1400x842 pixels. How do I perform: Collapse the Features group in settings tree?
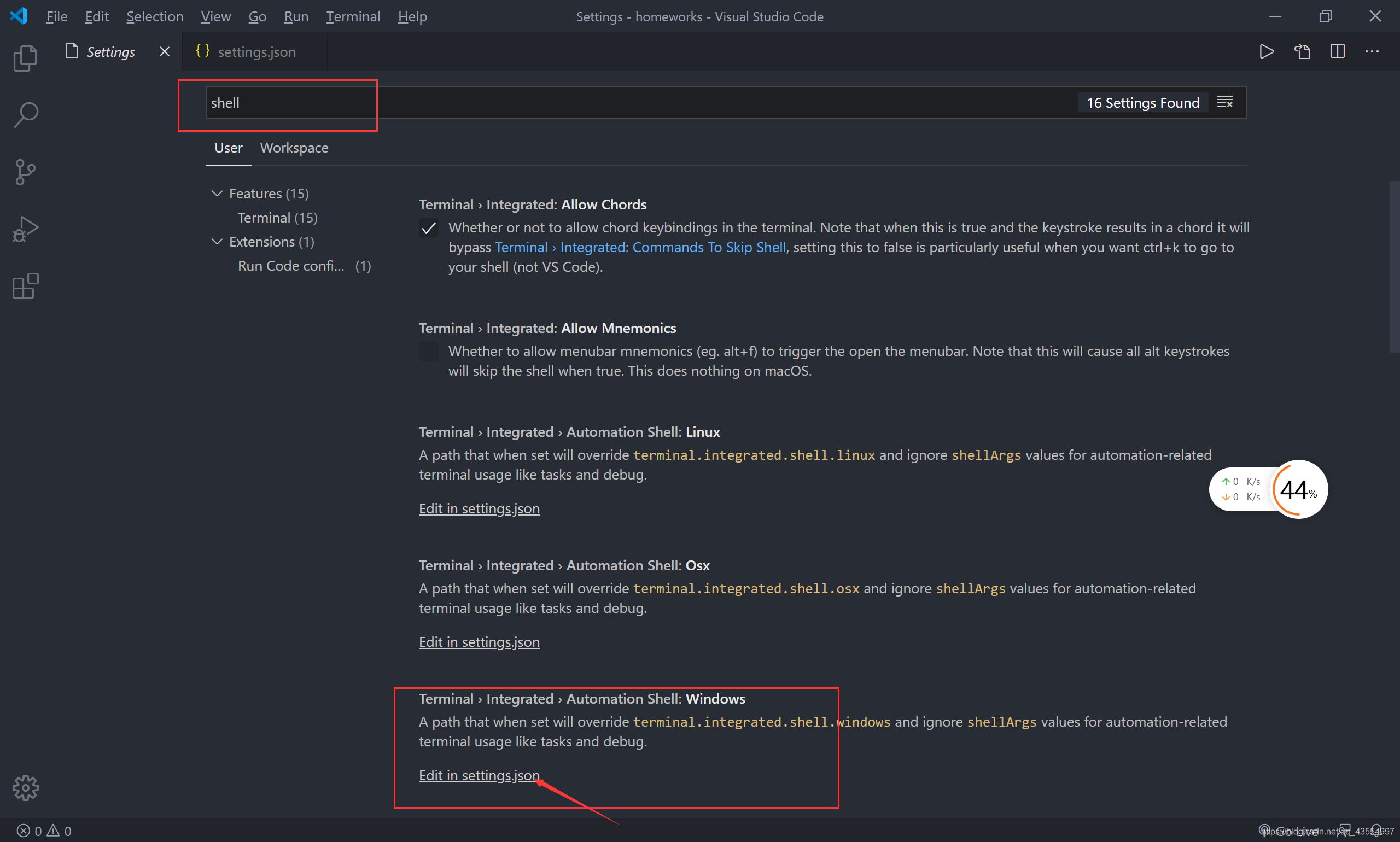[217, 194]
